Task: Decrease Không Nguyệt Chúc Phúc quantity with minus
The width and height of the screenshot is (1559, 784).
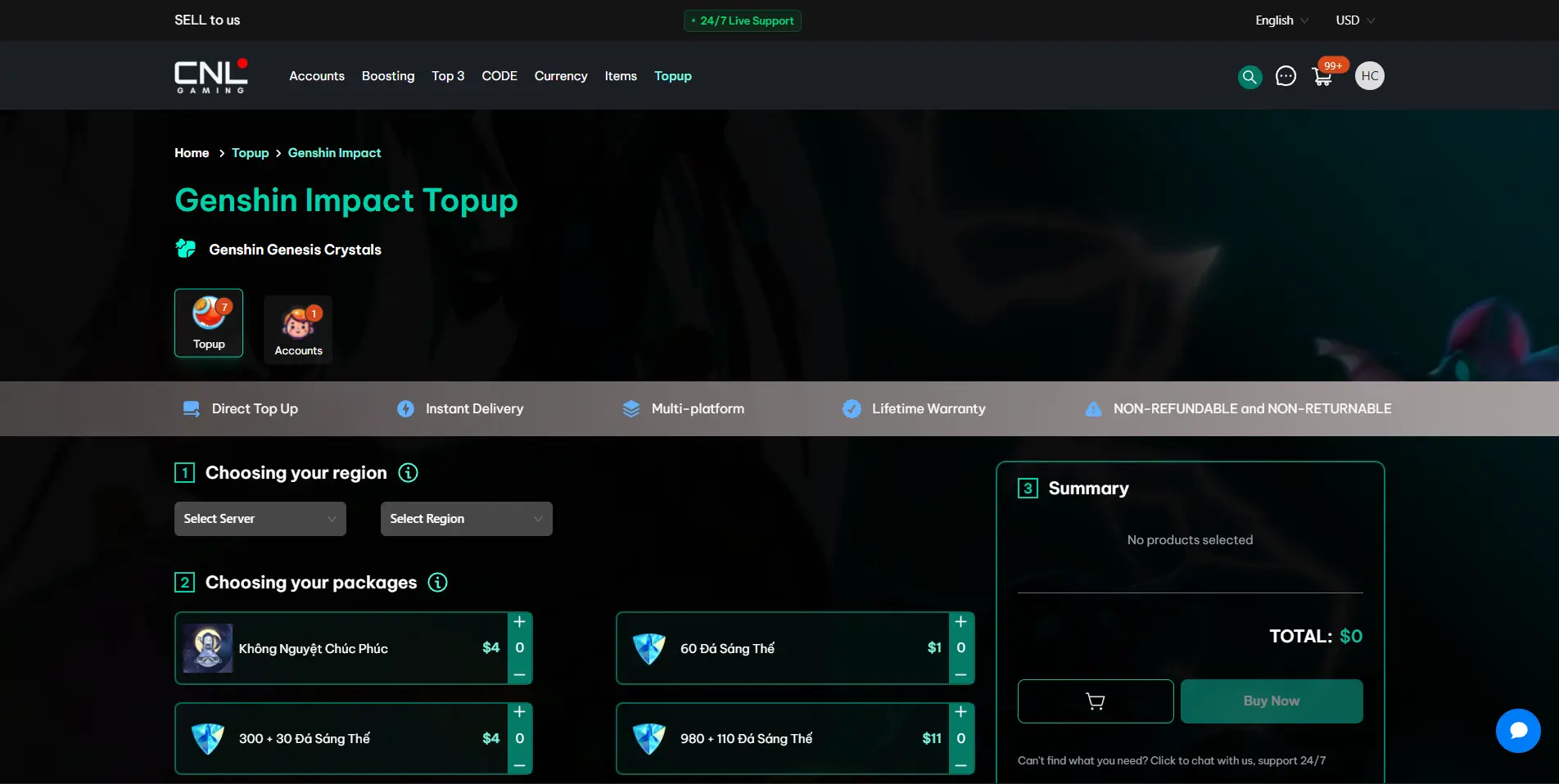Action: coord(519,675)
